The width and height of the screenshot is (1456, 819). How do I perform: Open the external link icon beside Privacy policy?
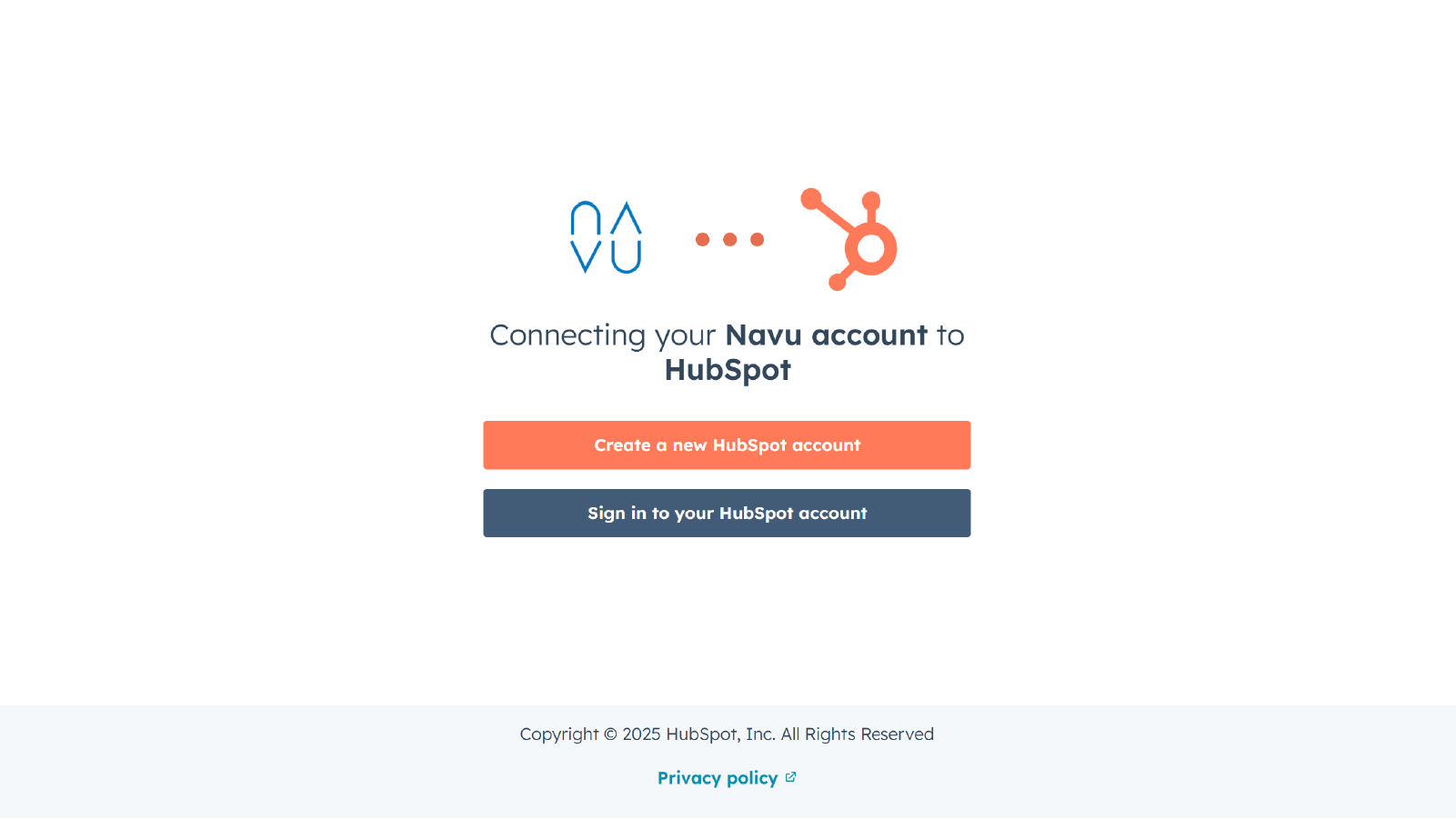click(790, 777)
